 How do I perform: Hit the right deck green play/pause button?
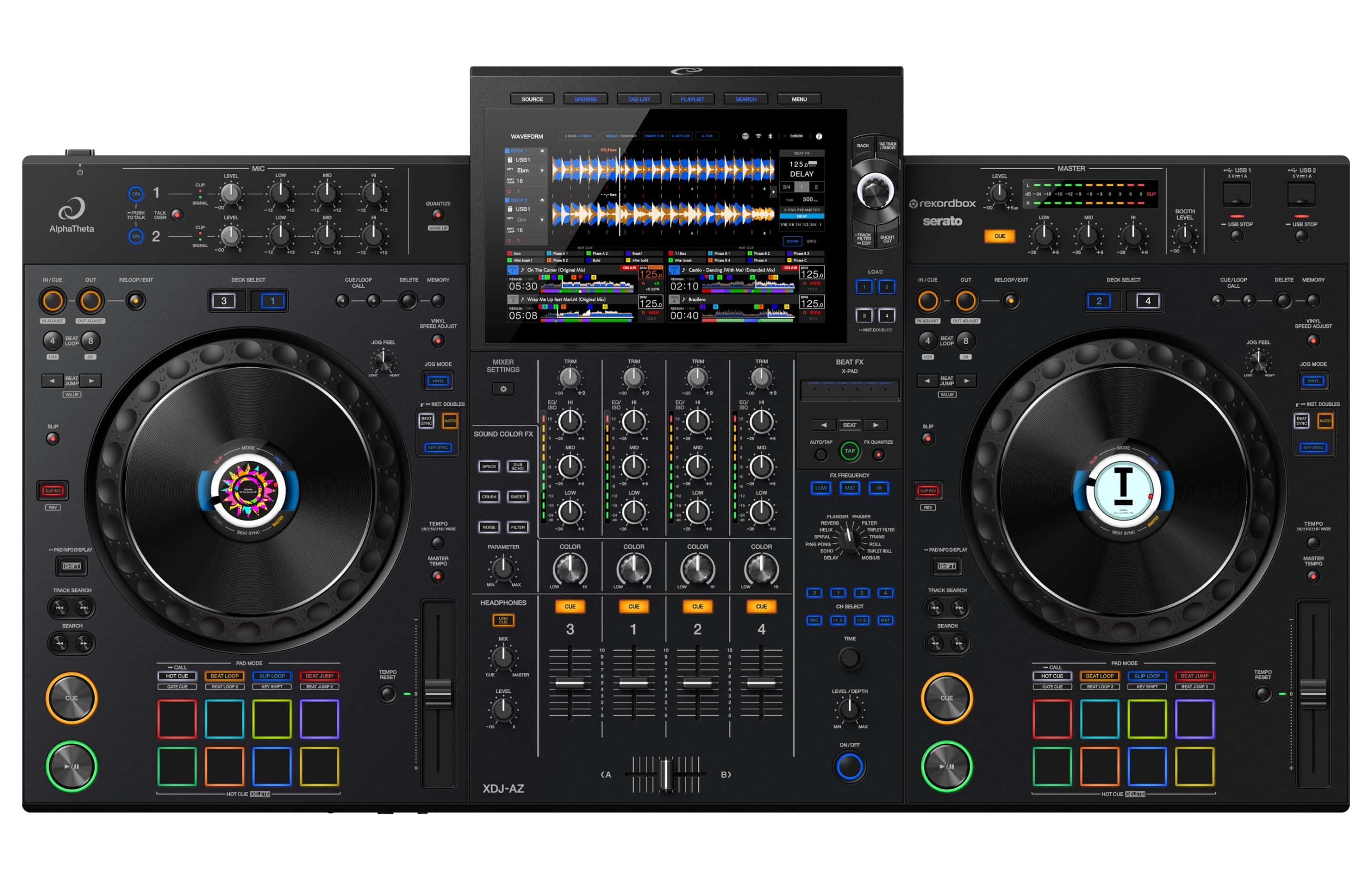point(946,766)
